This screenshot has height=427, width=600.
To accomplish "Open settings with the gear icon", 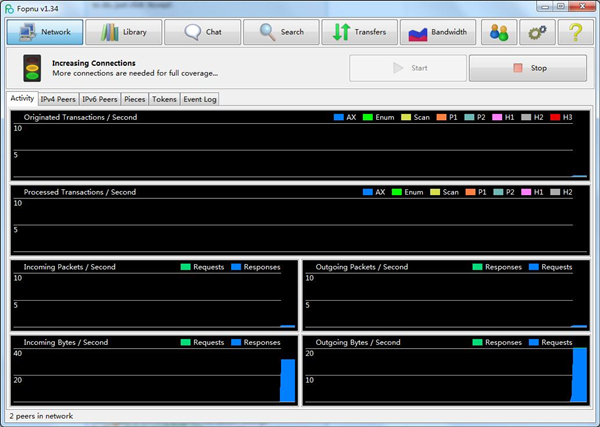I will pyautogui.click(x=537, y=32).
